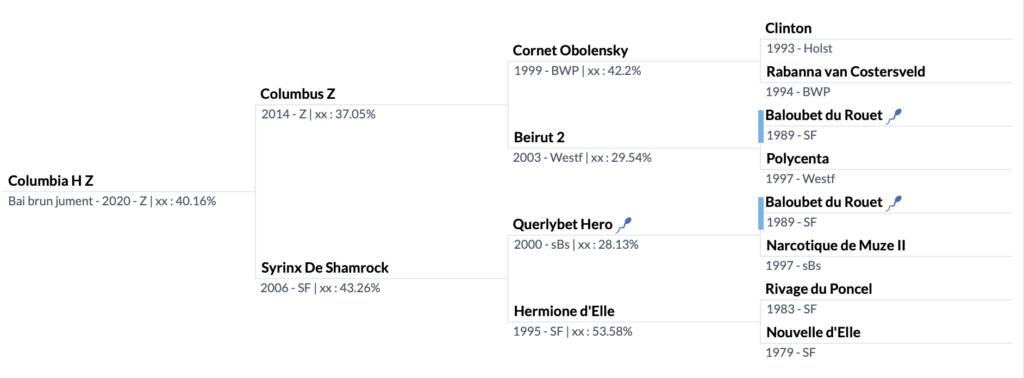Open Nouvelle d'Elle ancestor entry
The height and width of the screenshot is (378, 1024).
813,332
